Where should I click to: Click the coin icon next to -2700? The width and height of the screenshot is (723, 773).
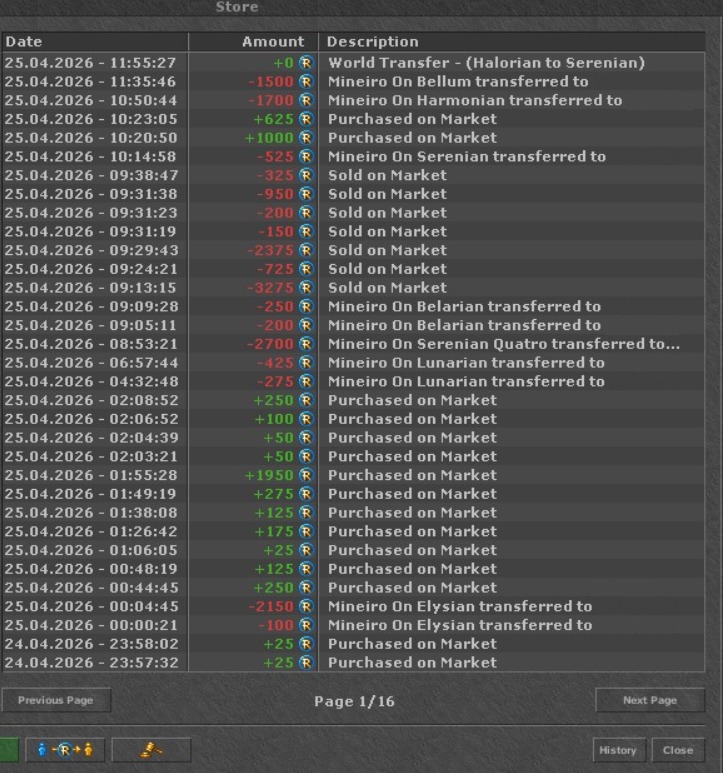coord(306,344)
